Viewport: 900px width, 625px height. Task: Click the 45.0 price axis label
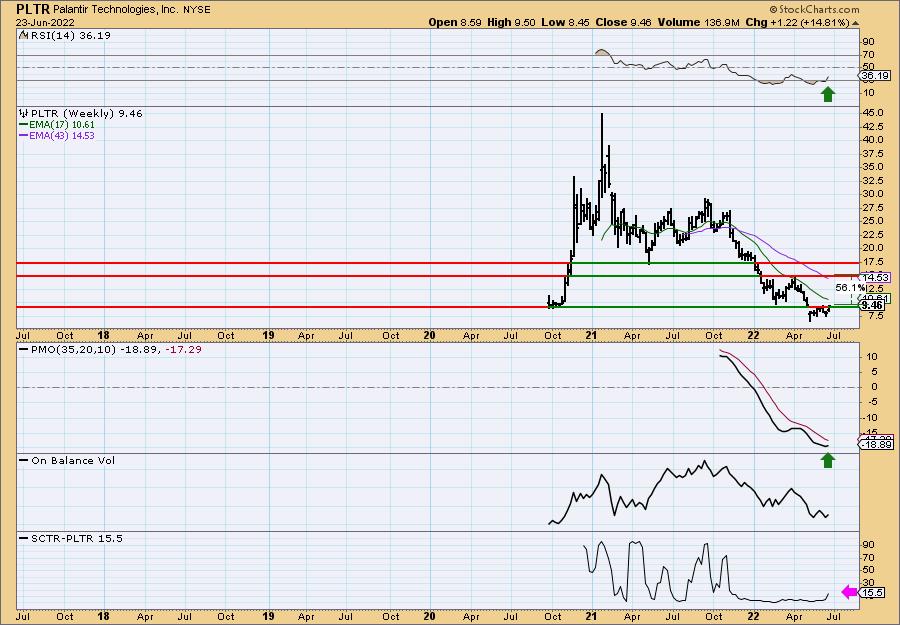[872, 112]
